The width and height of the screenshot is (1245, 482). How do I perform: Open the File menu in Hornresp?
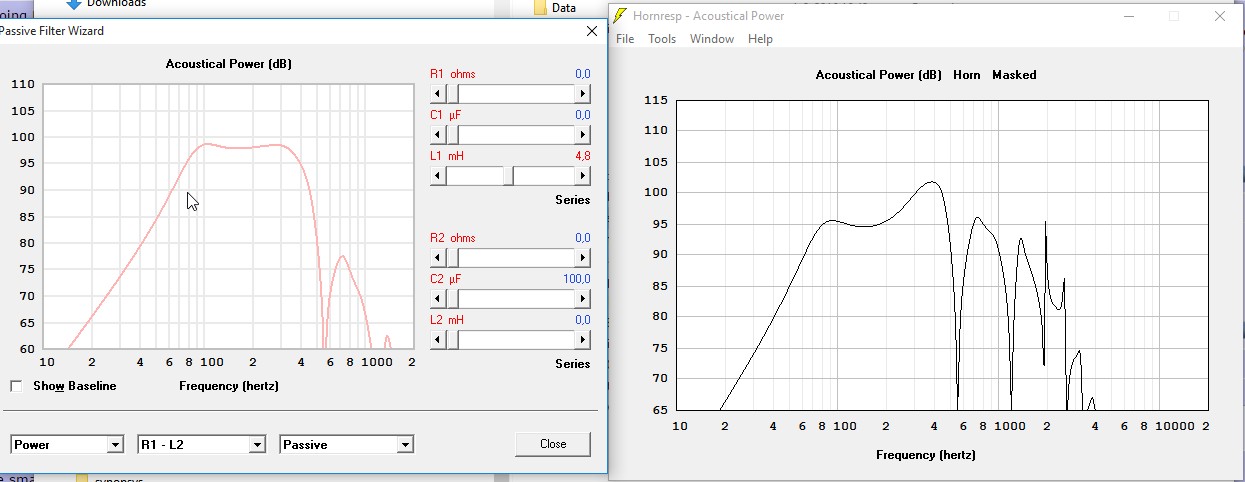[625, 39]
